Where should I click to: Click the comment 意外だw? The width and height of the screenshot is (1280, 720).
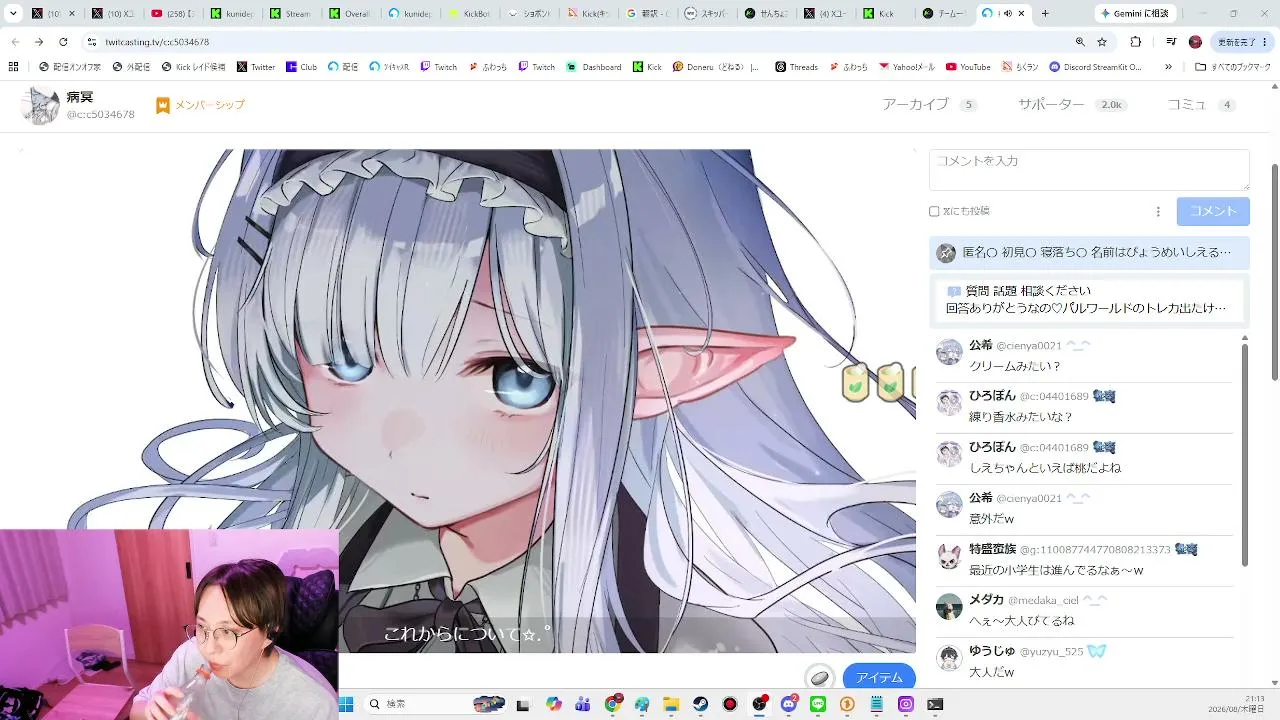click(x=992, y=519)
